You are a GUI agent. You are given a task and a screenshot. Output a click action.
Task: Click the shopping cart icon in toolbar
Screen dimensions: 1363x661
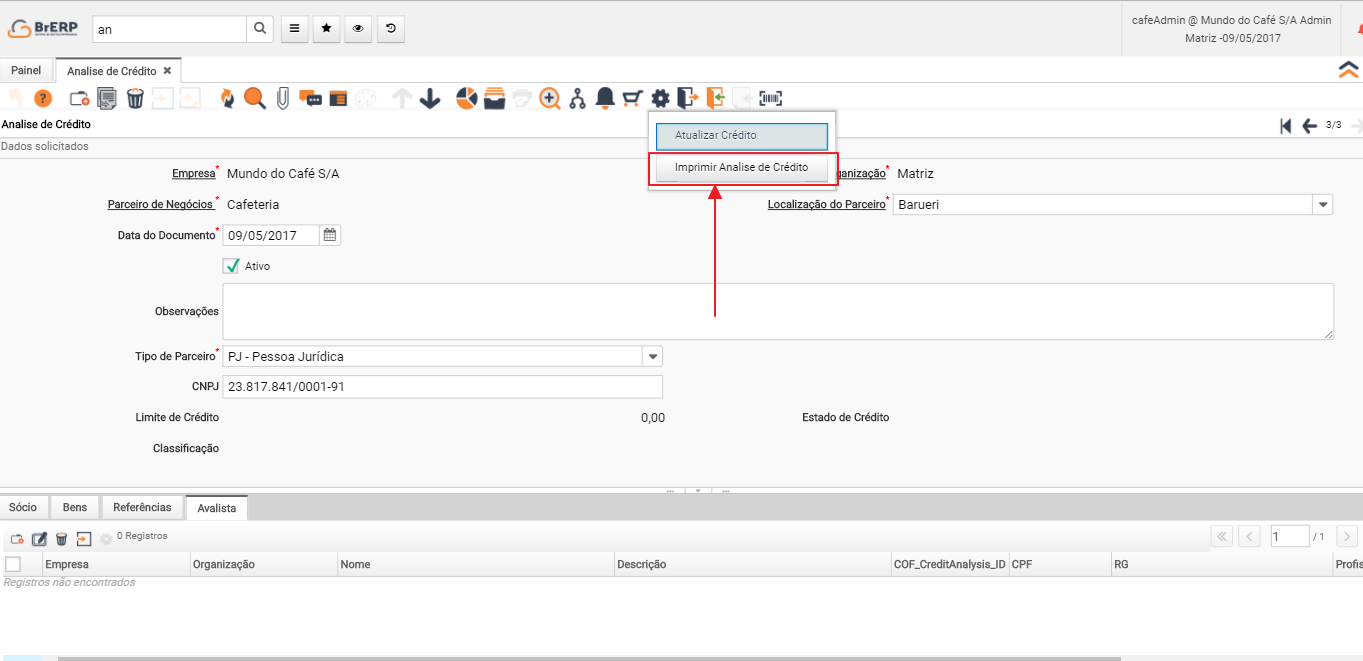[x=632, y=98]
